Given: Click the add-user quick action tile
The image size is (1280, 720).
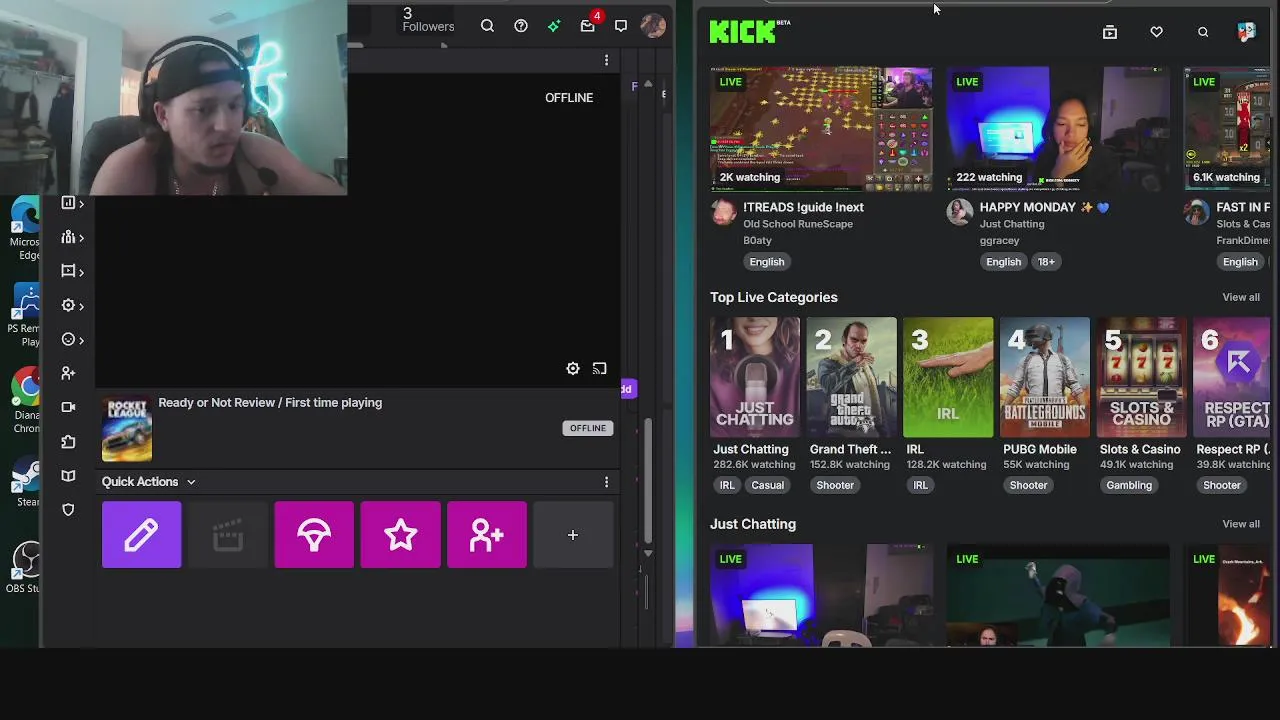Looking at the screenshot, I should click(x=487, y=535).
